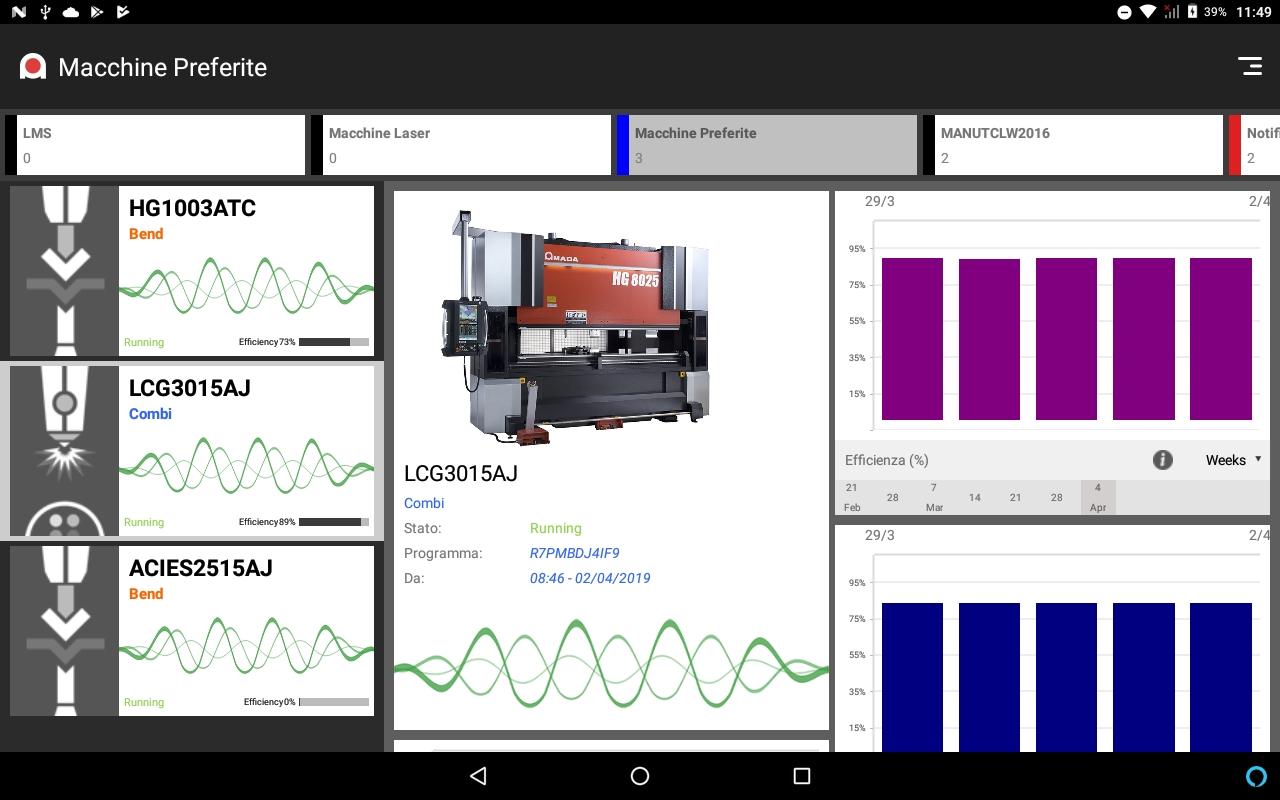Viewport: 1280px width, 800px height.
Task: Tap the red app logo icon
Action: [x=33, y=67]
